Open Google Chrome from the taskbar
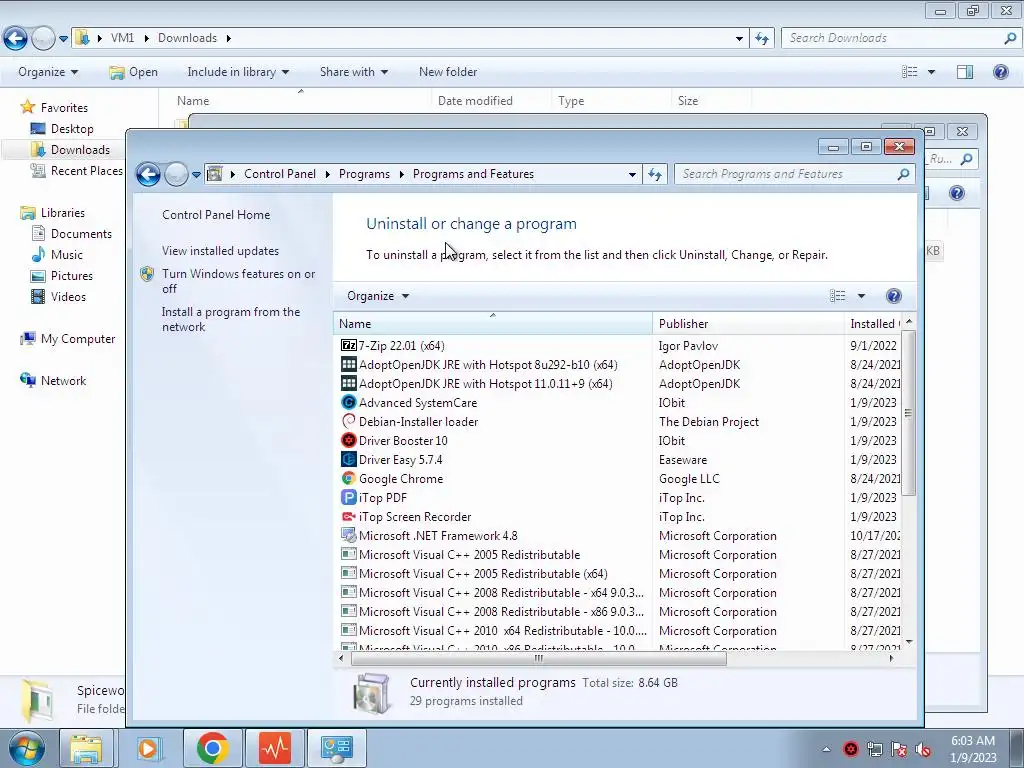Image resolution: width=1024 pixels, height=768 pixels. click(x=212, y=748)
